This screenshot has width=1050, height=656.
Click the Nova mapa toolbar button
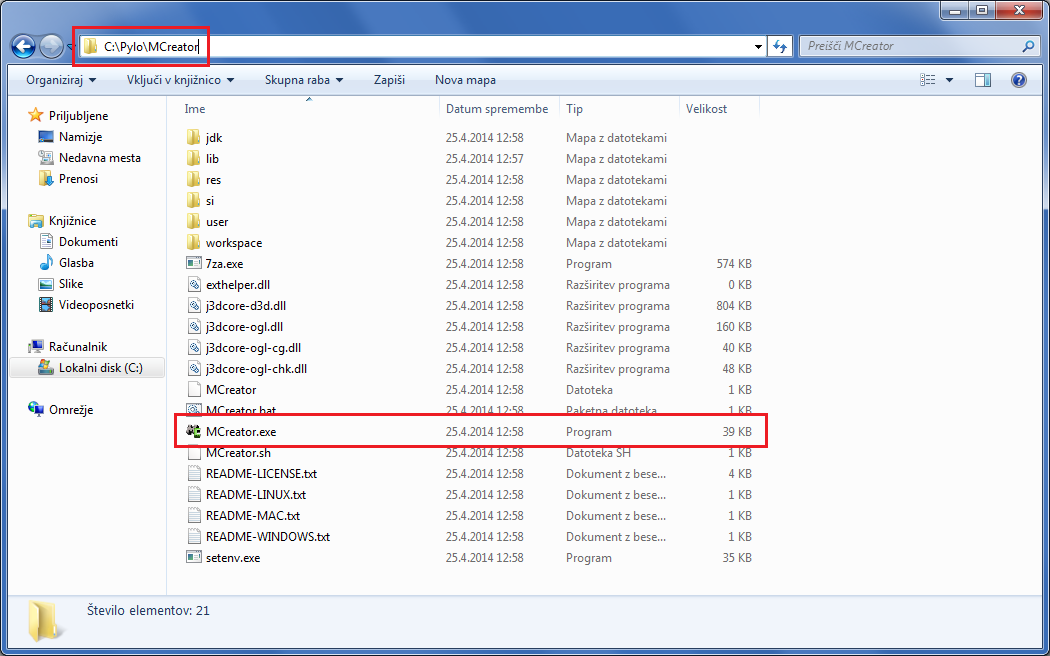coord(465,80)
